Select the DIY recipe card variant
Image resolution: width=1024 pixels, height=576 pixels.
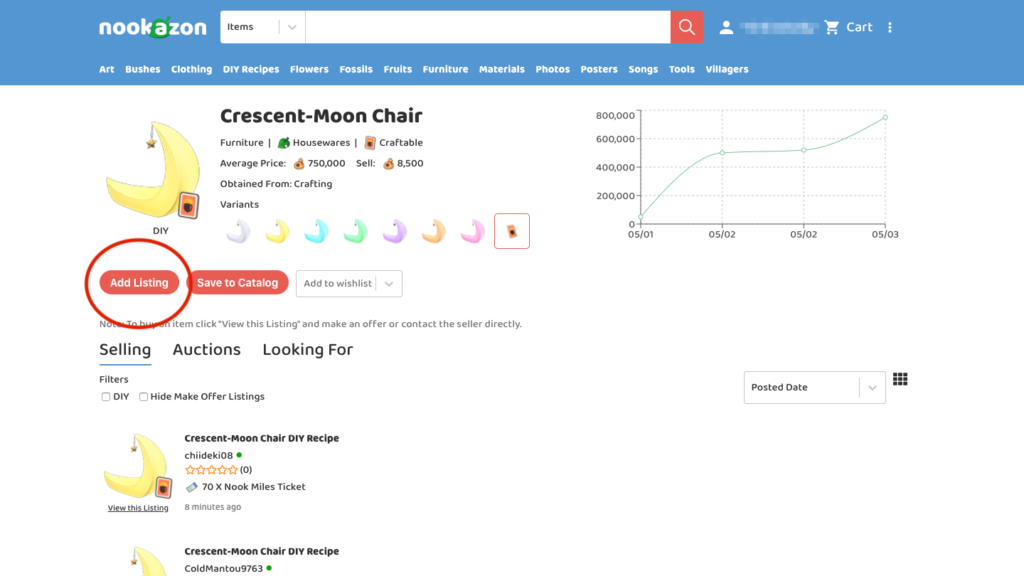click(512, 231)
